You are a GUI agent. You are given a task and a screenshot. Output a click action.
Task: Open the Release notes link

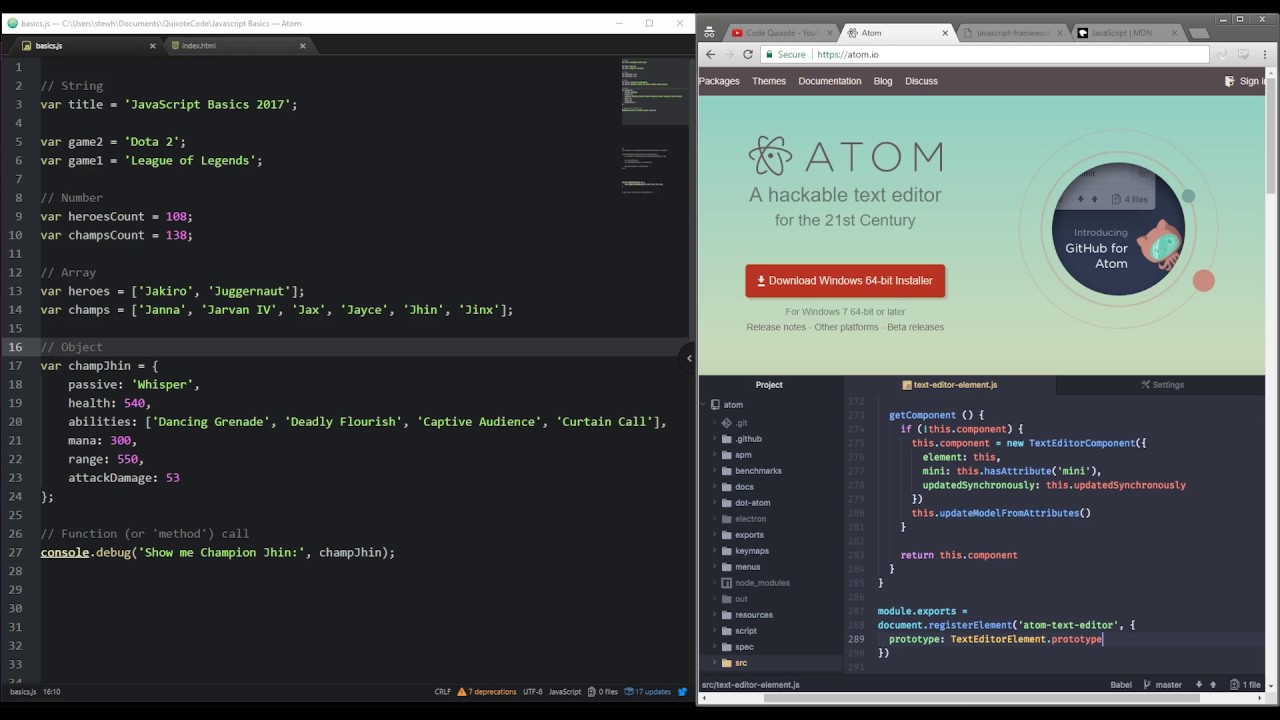pos(776,327)
